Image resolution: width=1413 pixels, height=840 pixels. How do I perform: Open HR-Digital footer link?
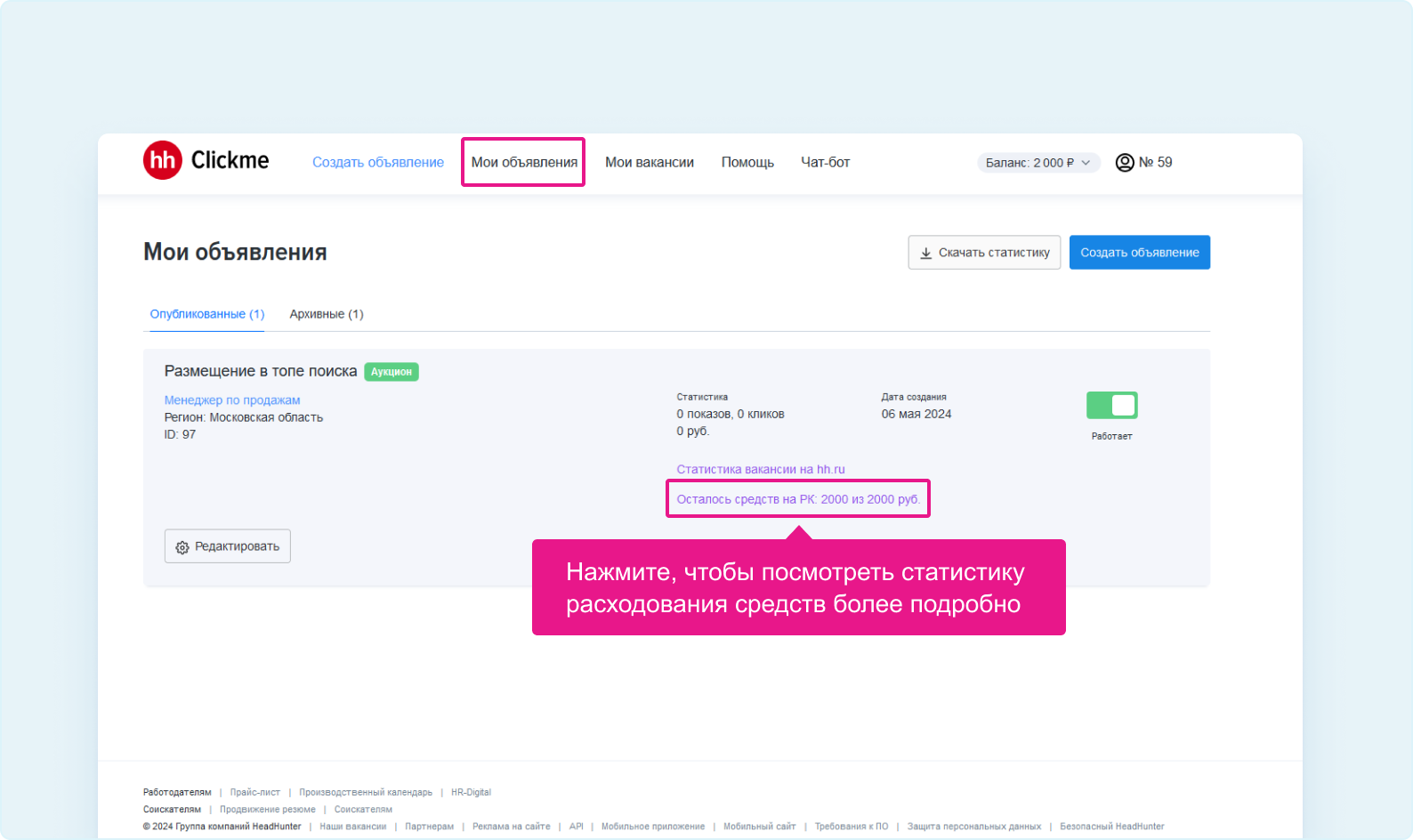(471, 792)
